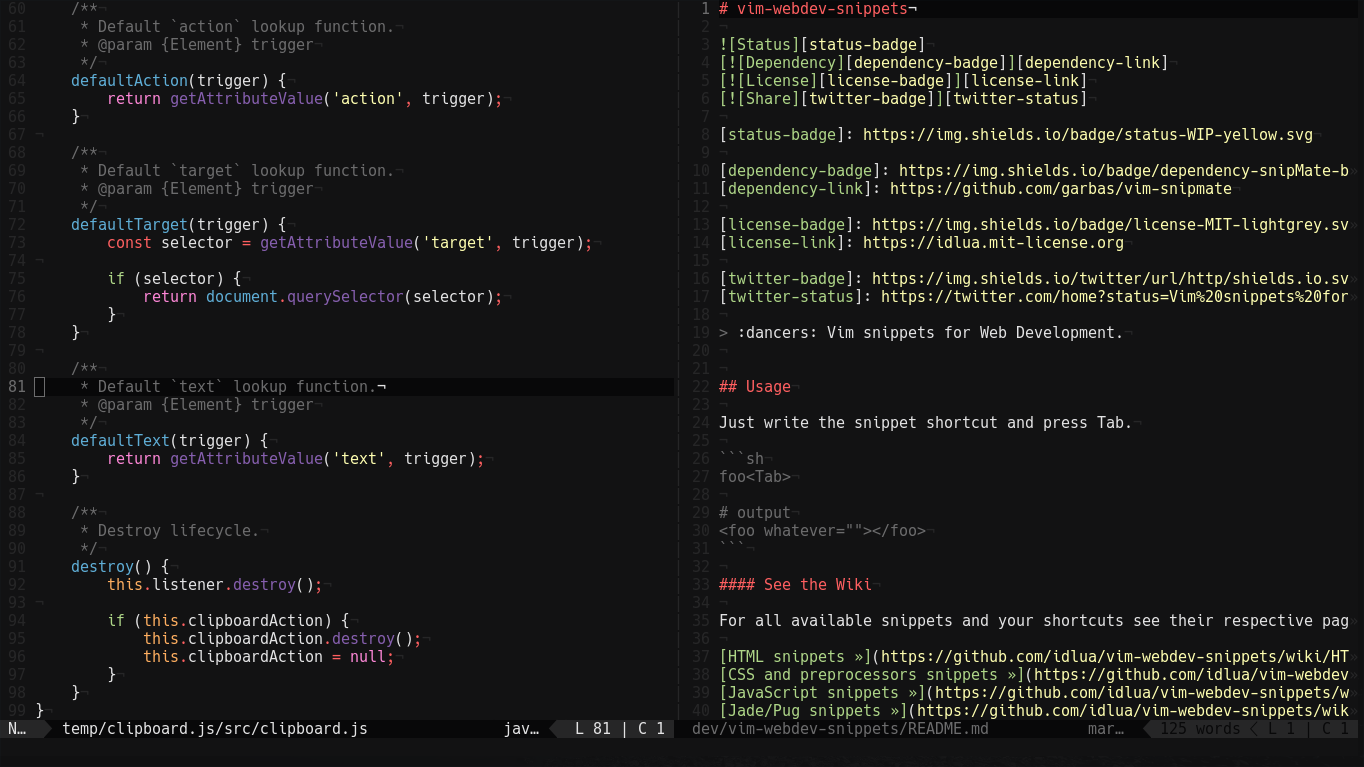Click the defaultAction function name

pos(129,80)
